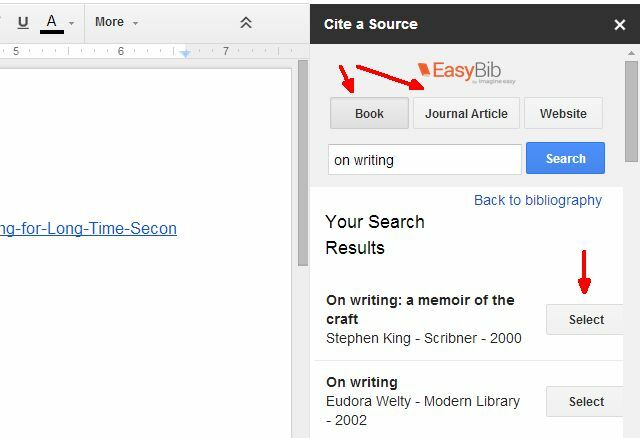Image resolution: width=640 pixels, height=438 pixels.
Task: Click the document vertical scrollbar thumb
Action: pos(302,163)
